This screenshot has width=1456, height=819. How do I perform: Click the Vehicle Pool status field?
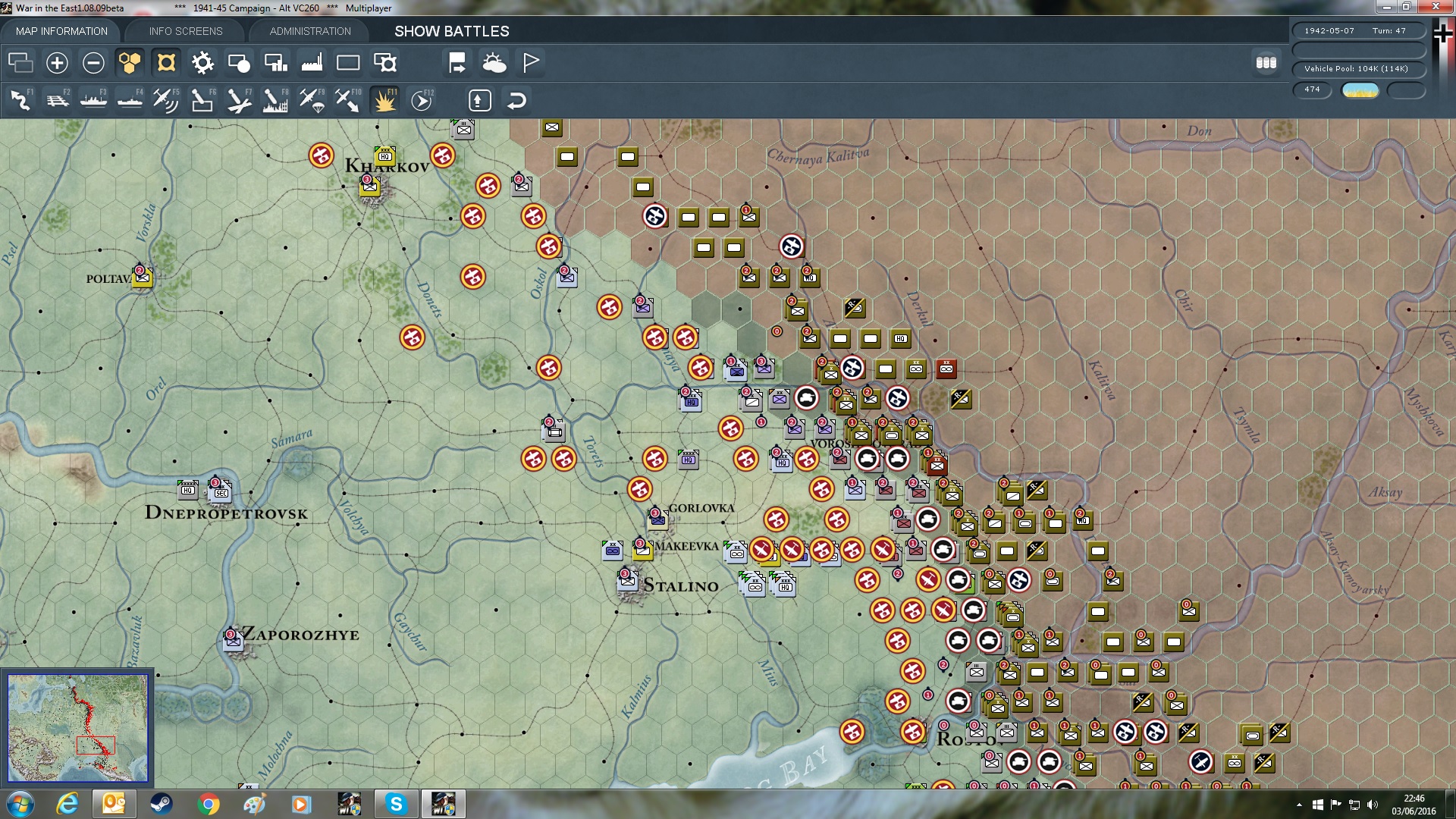1357,69
